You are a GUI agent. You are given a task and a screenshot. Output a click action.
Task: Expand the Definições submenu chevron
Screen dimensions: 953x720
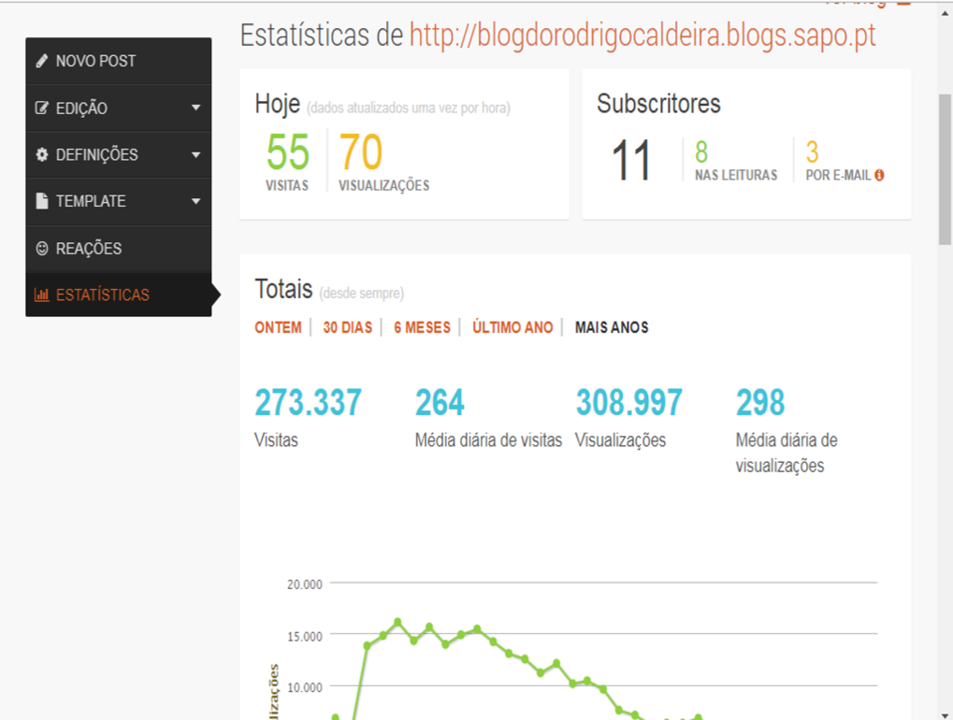pos(196,154)
